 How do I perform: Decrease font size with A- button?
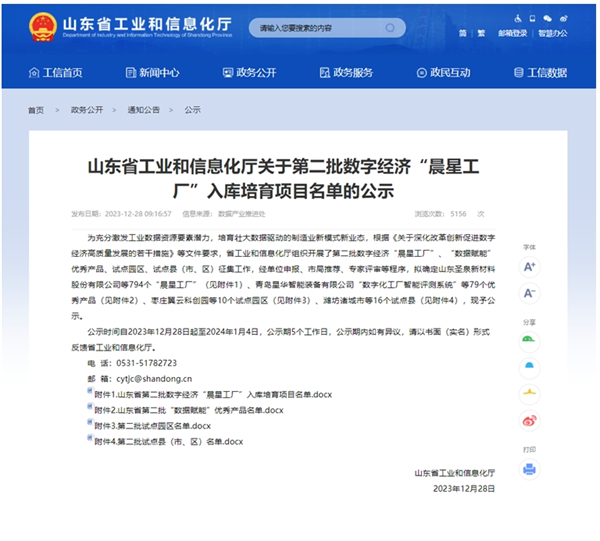[529, 293]
